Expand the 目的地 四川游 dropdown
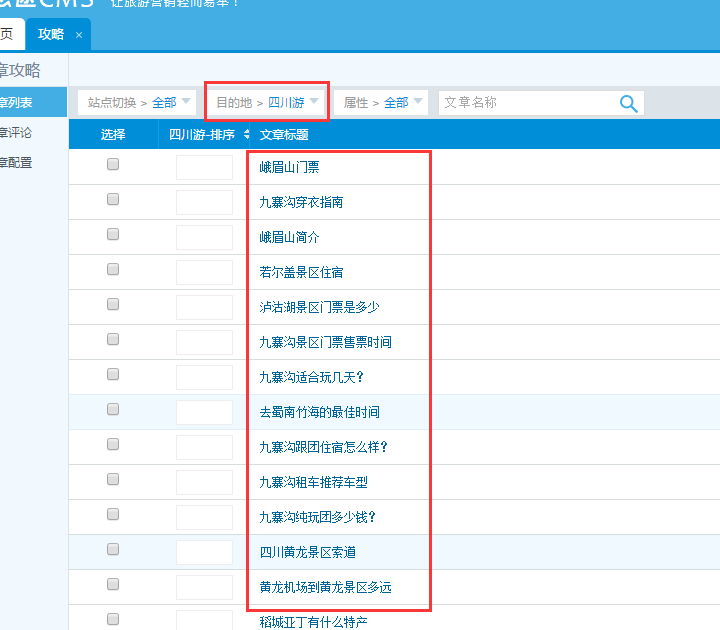720x630 pixels. pos(267,102)
